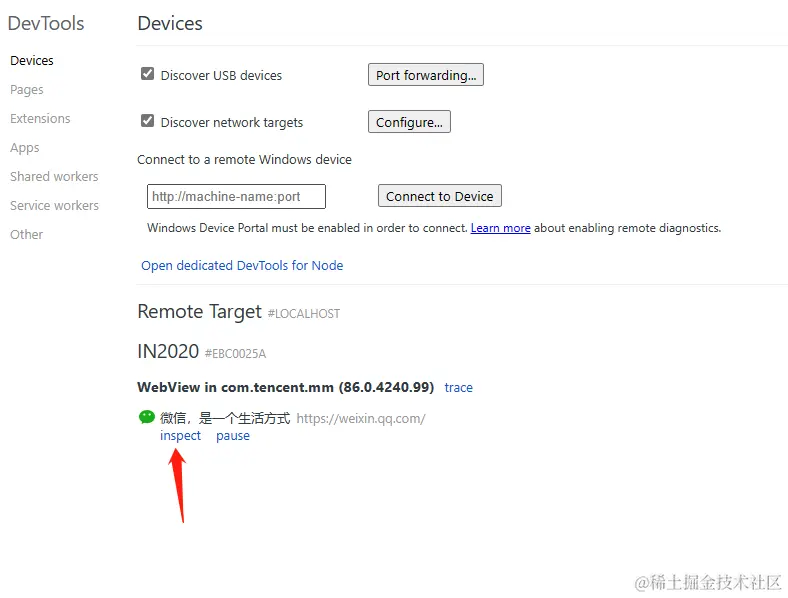788x598 pixels.
Task: Click the Port forwarding button
Action: point(426,75)
